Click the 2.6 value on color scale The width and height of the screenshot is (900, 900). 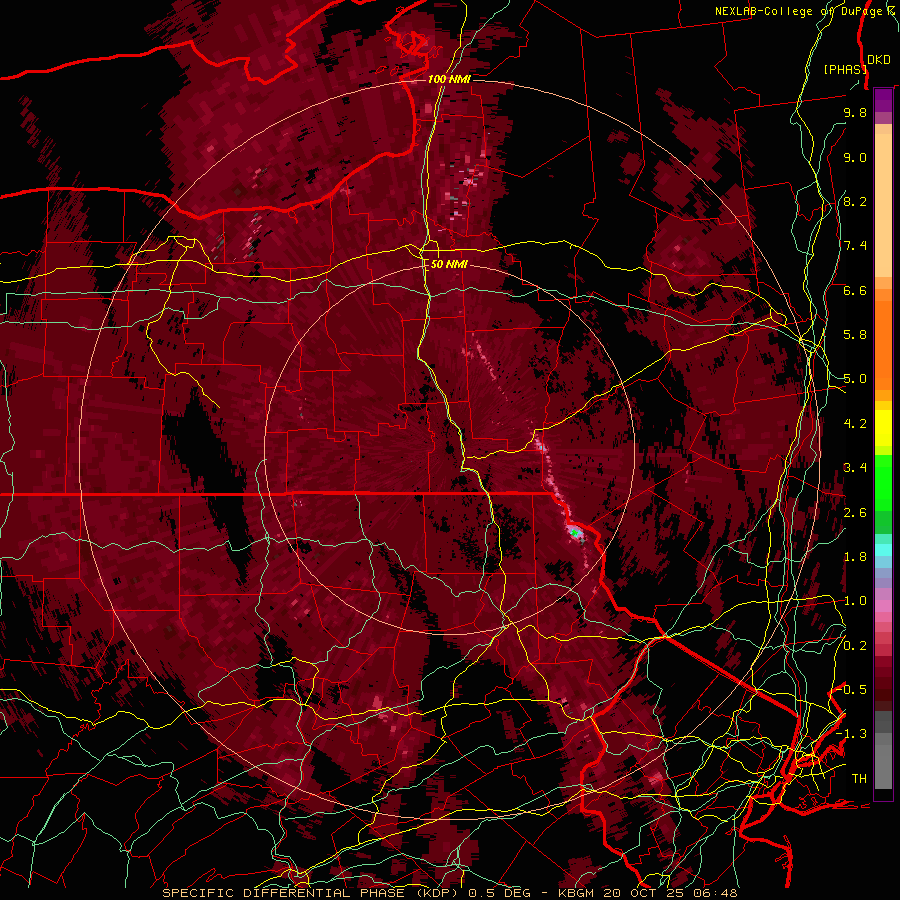tap(855, 513)
